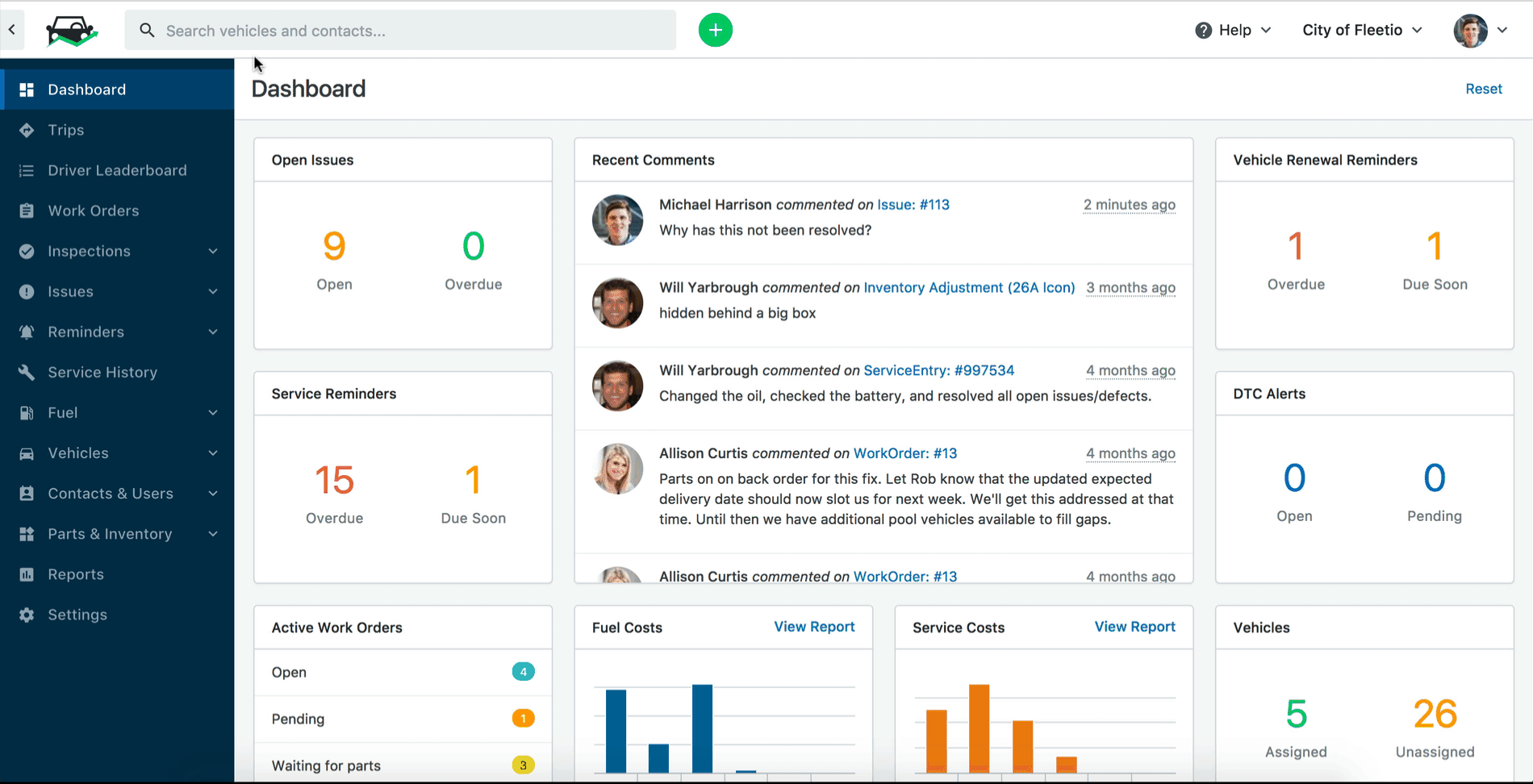The image size is (1533, 784).
Task: Expand the Parts & Inventory chevron
Action: click(213, 533)
